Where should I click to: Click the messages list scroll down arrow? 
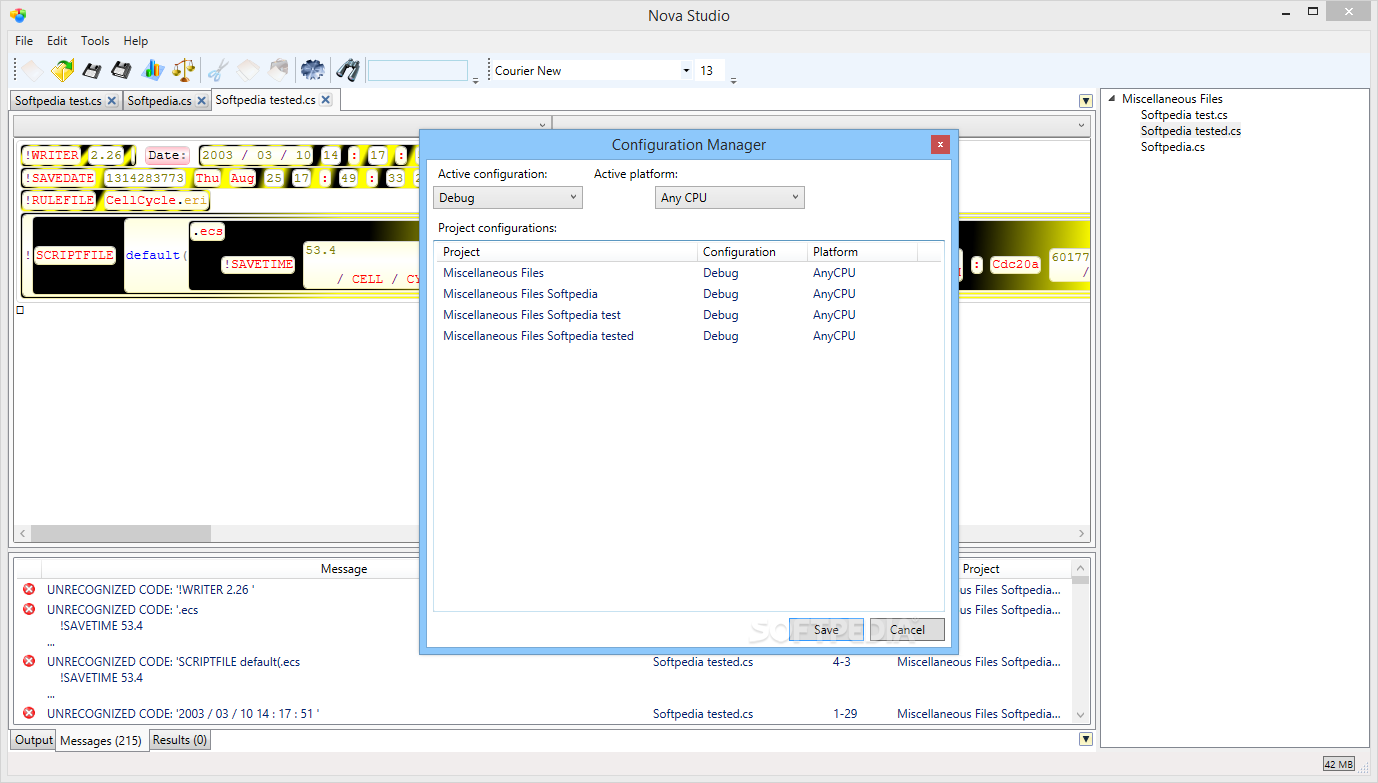pos(1080,715)
